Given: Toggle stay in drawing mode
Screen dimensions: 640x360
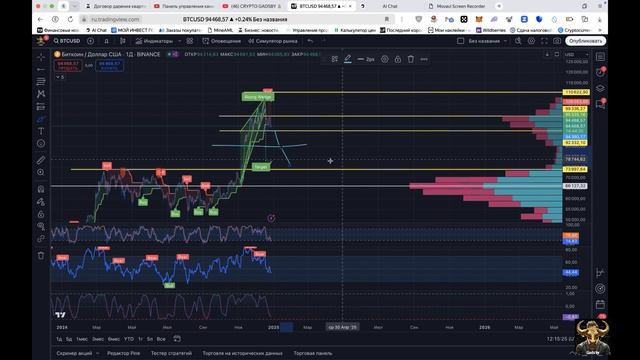Looking at the screenshot, I should point(41,202).
